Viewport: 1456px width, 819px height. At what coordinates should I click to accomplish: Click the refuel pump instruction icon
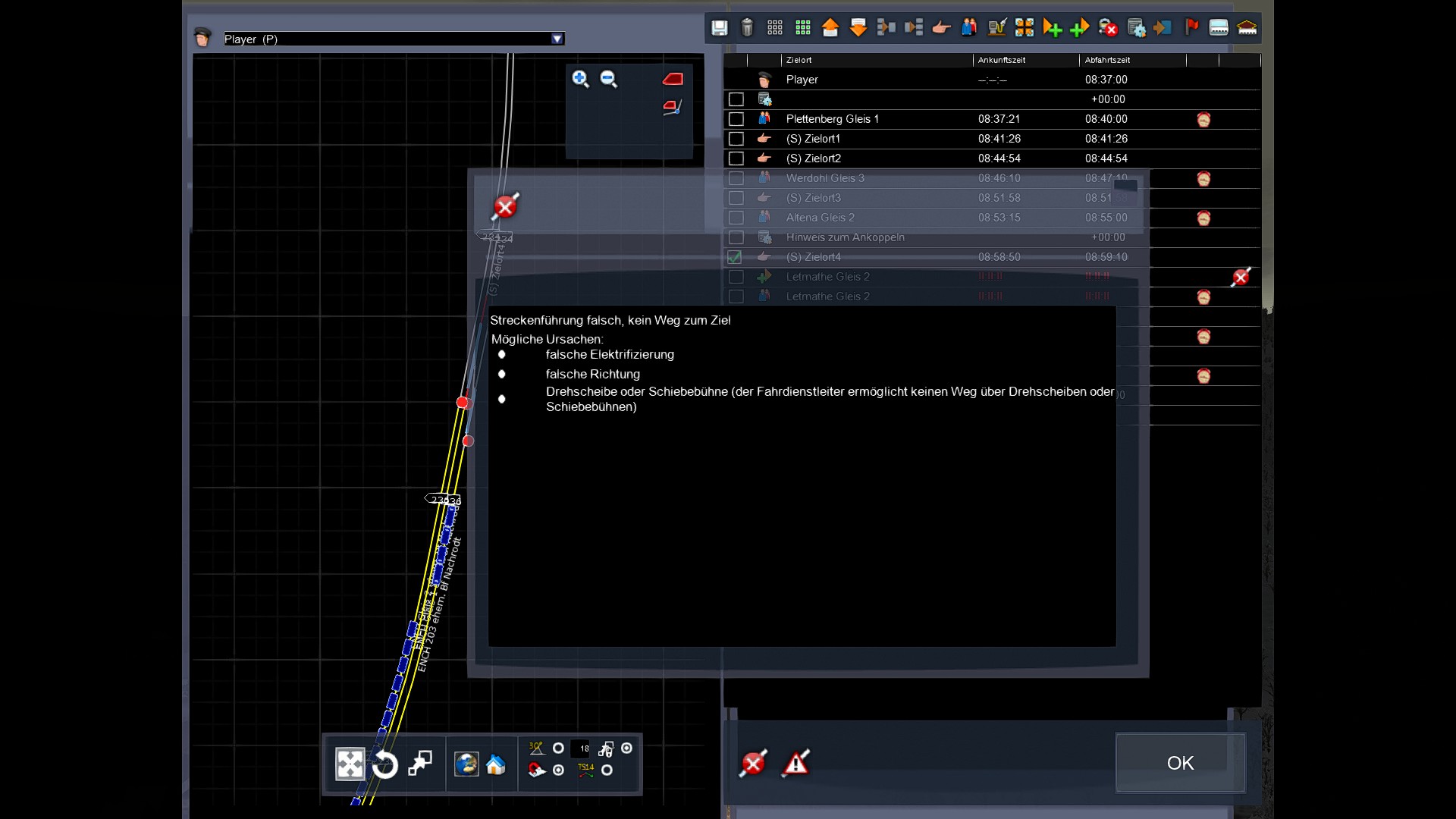(996, 28)
